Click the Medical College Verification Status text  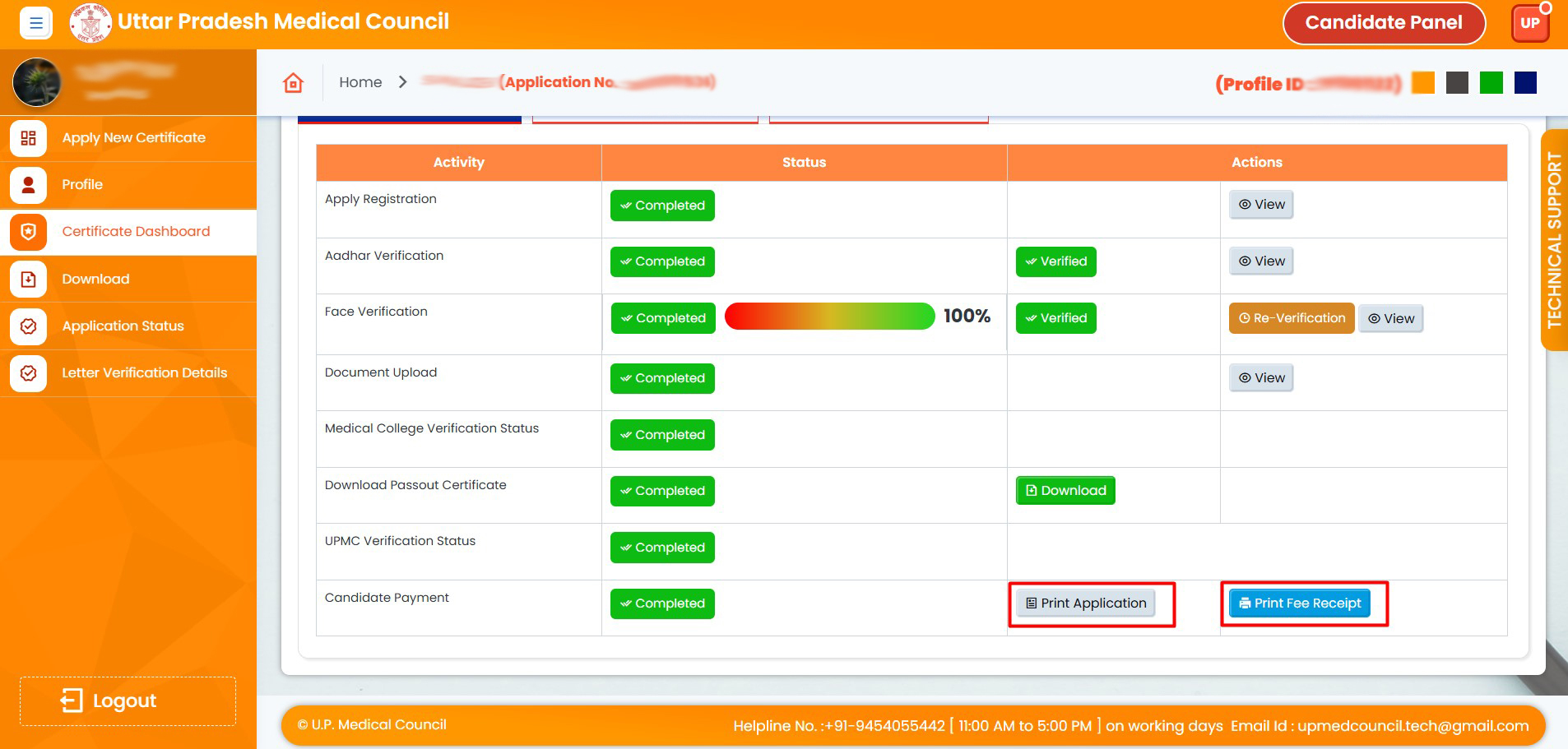[432, 428]
